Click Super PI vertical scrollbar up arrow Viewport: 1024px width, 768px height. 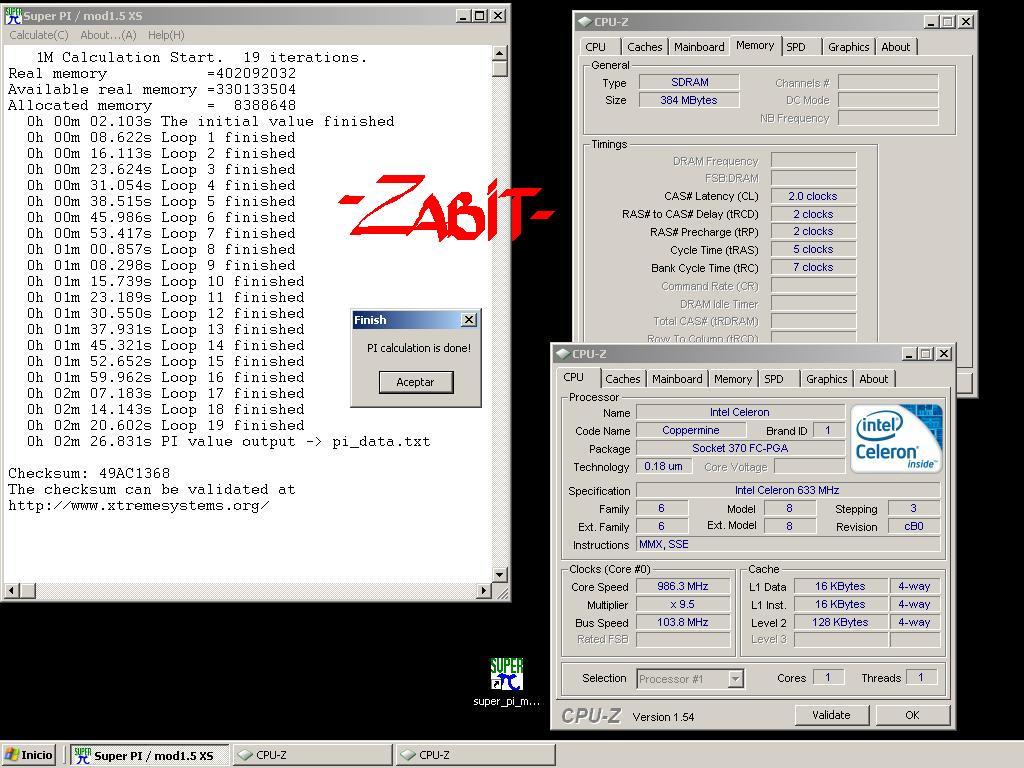[x=500, y=54]
